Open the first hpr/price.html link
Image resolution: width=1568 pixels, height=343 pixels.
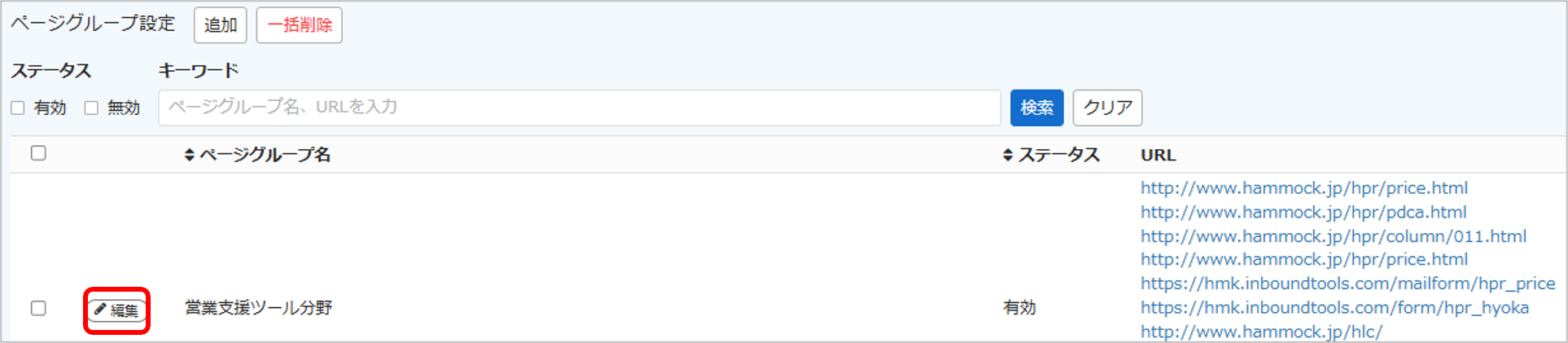pos(1304,188)
